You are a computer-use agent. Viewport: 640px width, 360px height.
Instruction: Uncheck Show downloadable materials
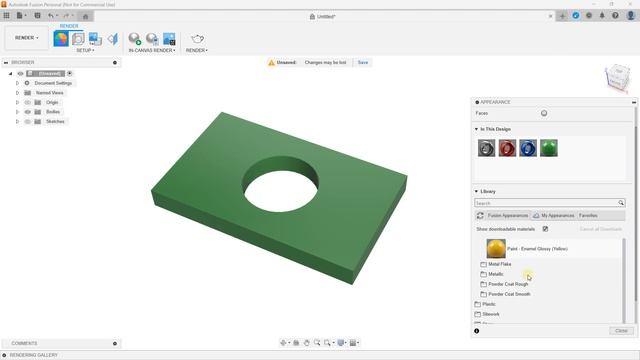(x=545, y=229)
